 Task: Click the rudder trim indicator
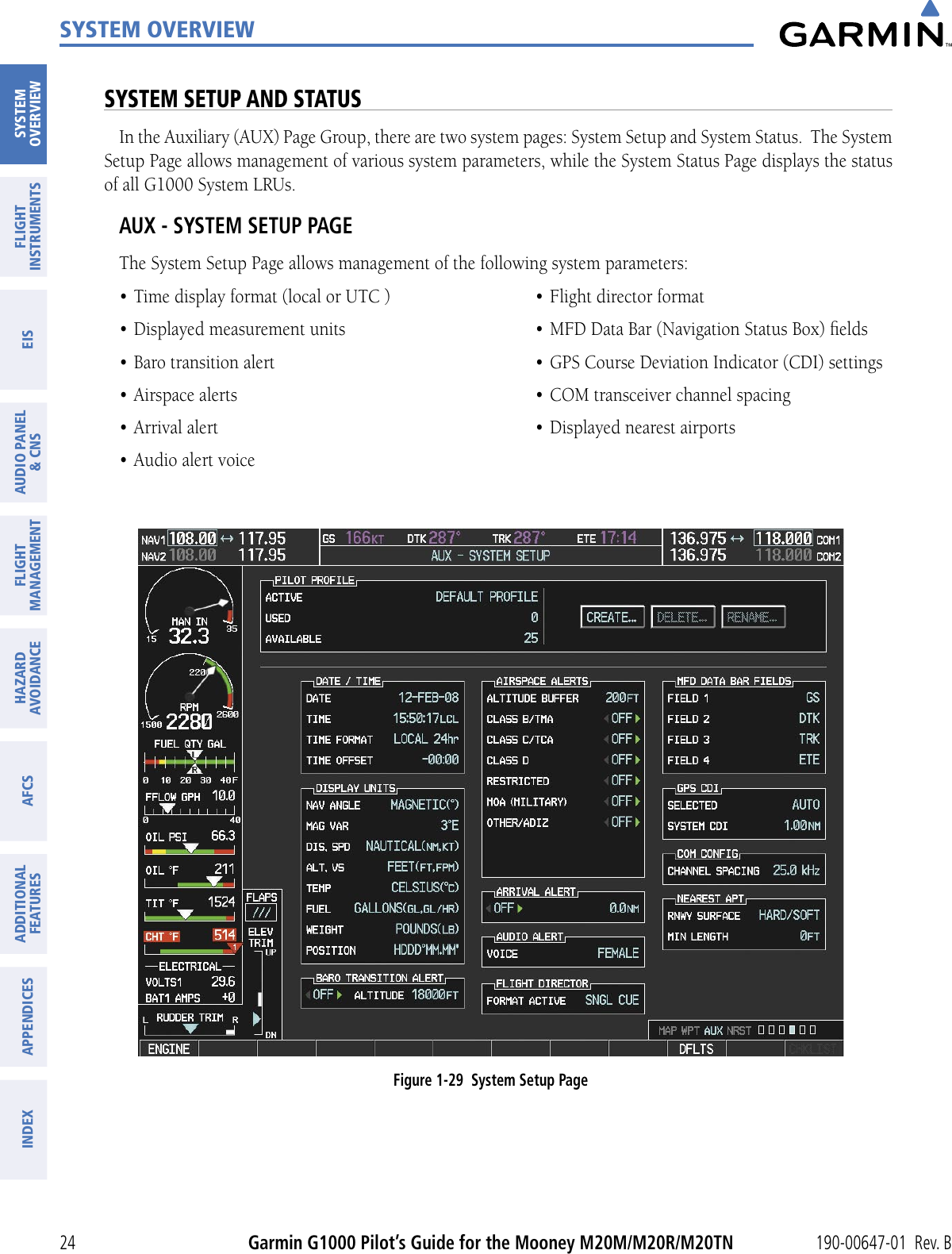click(x=190, y=1024)
